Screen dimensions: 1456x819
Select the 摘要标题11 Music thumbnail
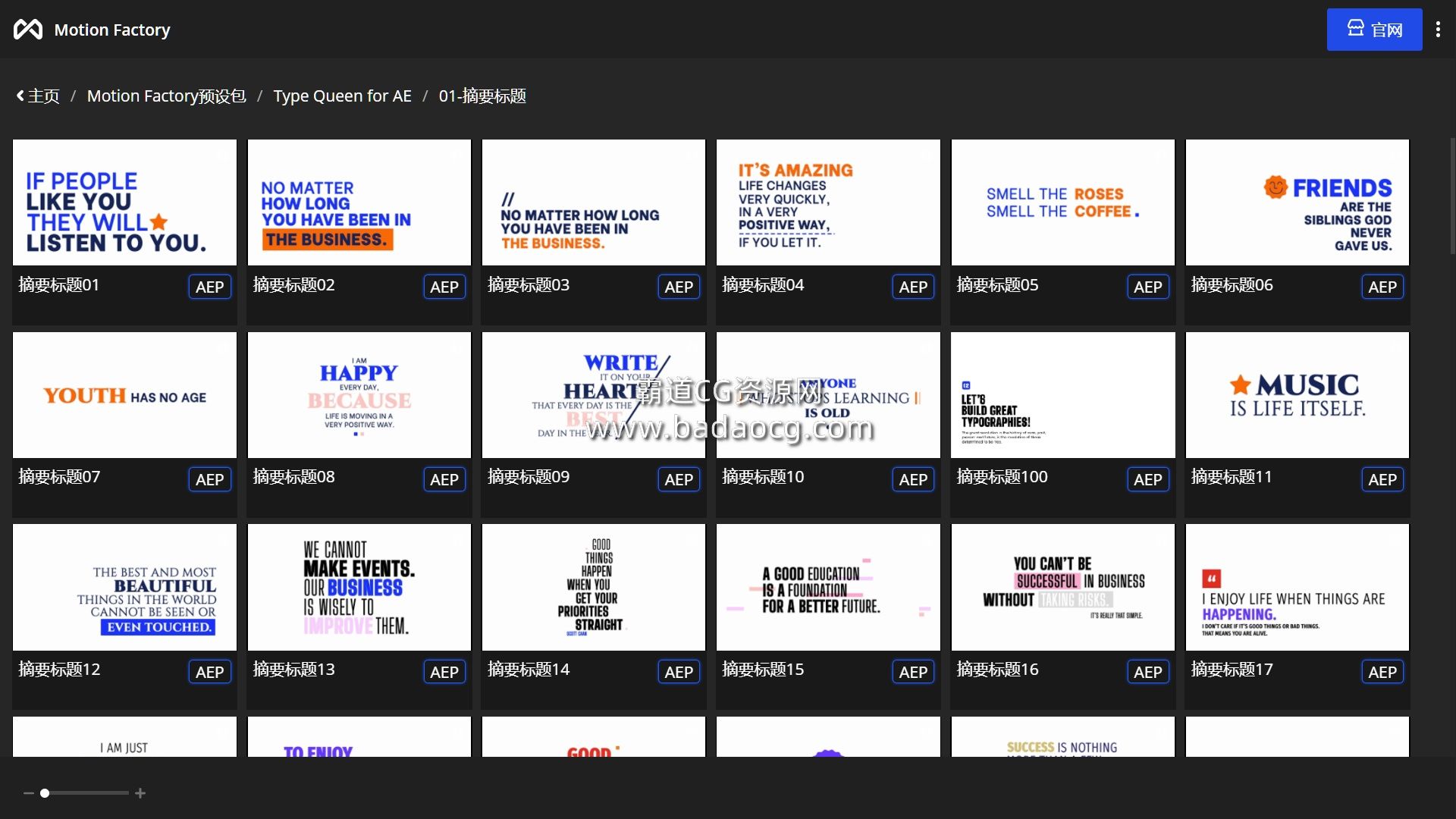pos(1298,395)
